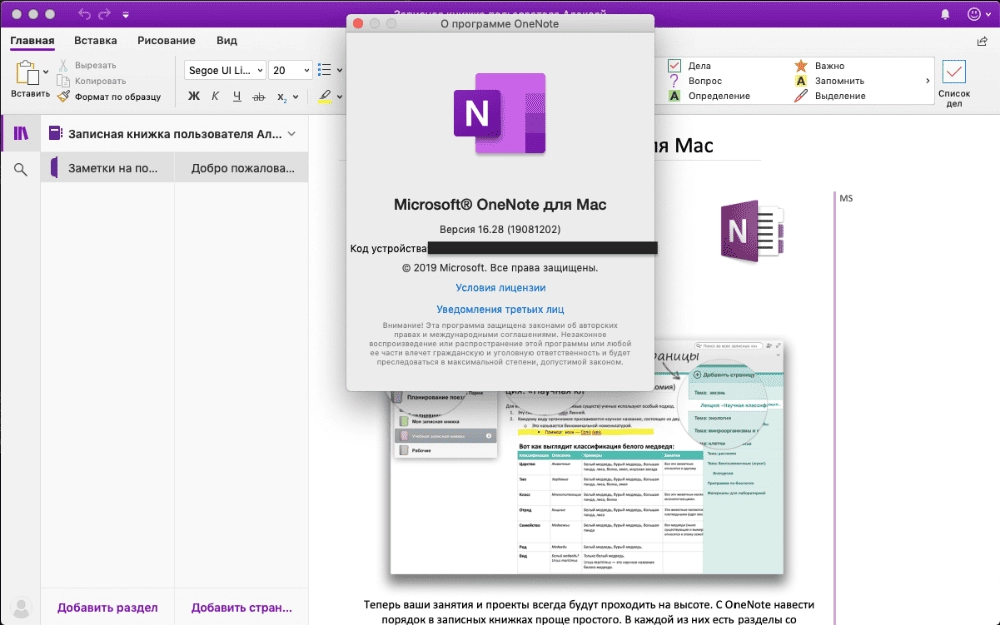The width and height of the screenshot is (1000, 625).
Task: Click the © 2019 Microsoft copyright line
Action: (x=500, y=268)
